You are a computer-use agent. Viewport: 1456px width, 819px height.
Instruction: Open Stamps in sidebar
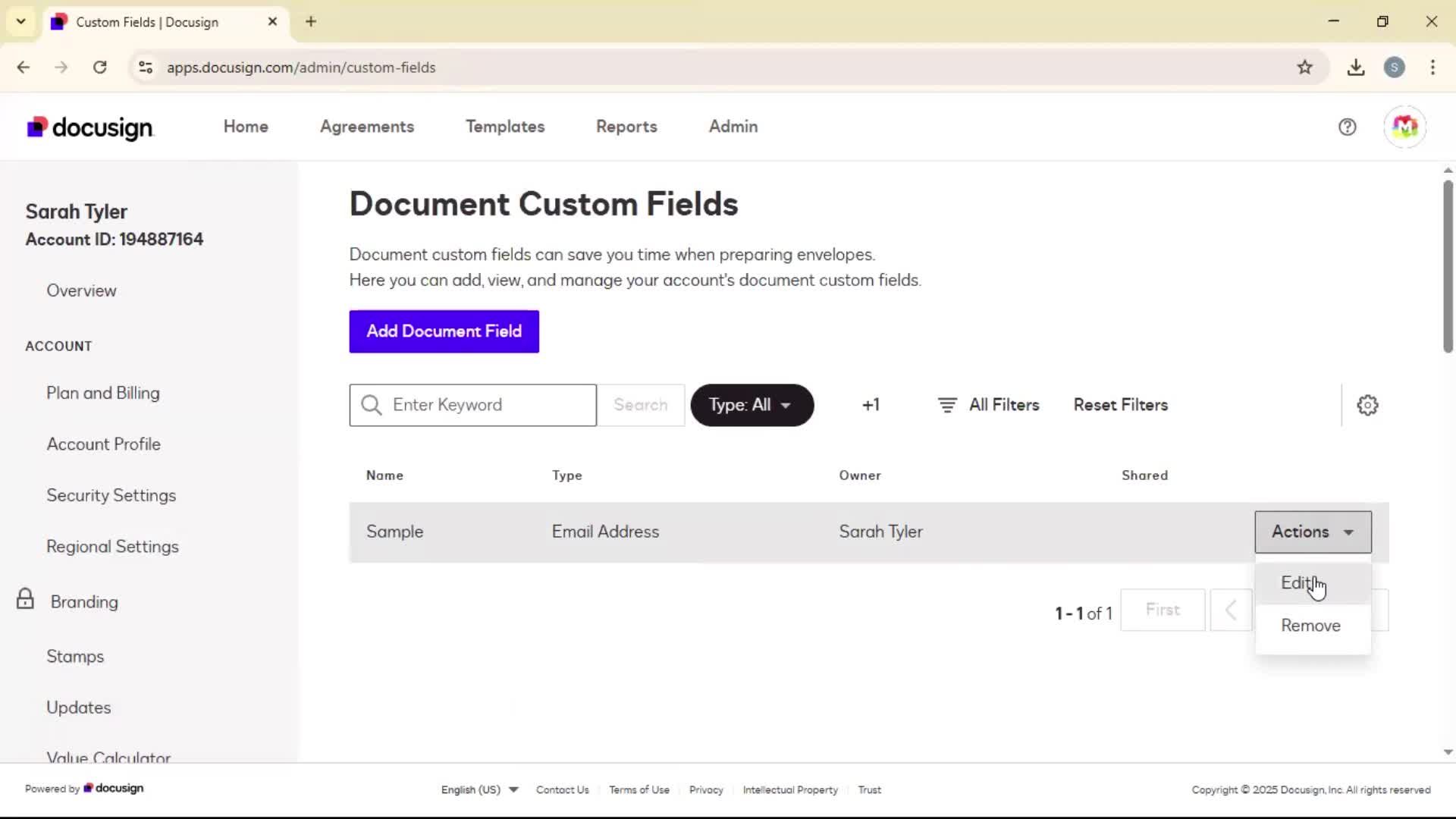click(75, 657)
